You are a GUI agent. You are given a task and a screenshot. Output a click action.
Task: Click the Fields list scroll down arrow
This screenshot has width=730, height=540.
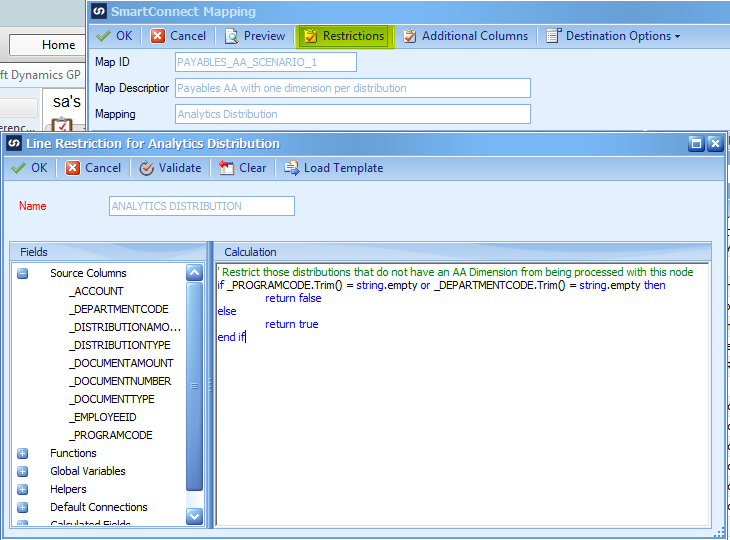pos(194,516)
